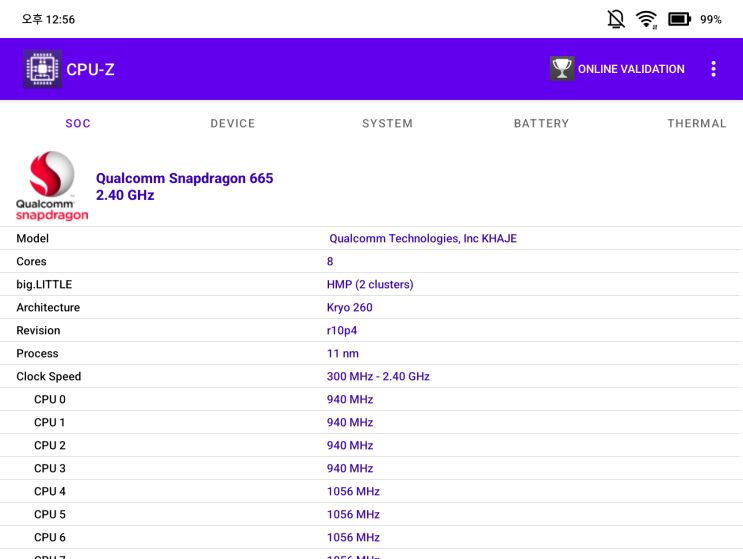The width and height of the screenshot is (743, 559).
Task: Tap the CPU 0 frequency value
Action: pos(350,399)
